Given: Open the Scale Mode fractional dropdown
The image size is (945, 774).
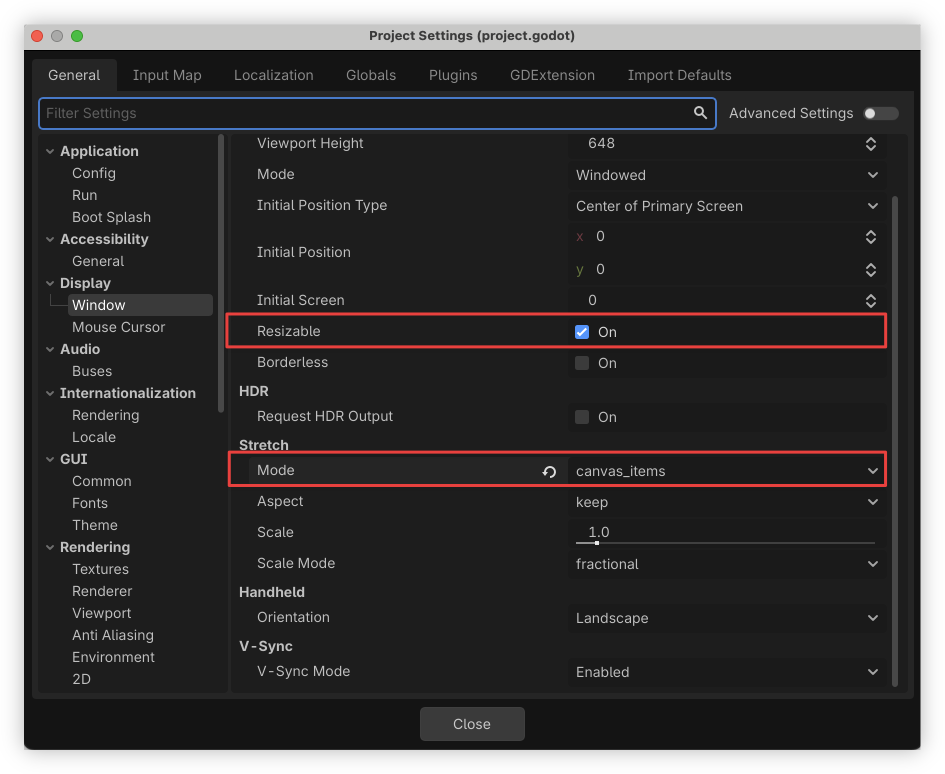Looking at the screenshot, I should pyautogui.click(x=726, y=564).
